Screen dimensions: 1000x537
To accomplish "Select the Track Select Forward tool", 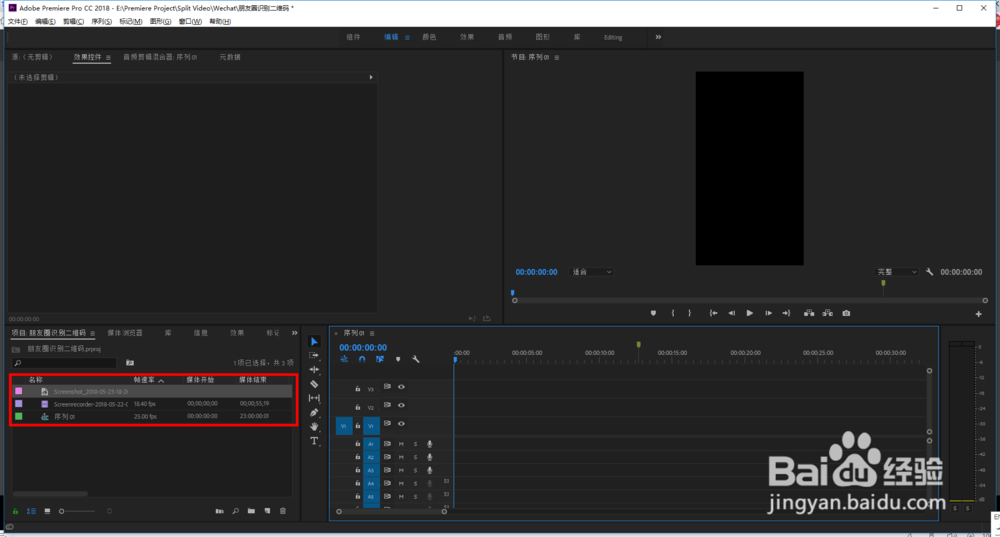I will [x=314, y=356].
